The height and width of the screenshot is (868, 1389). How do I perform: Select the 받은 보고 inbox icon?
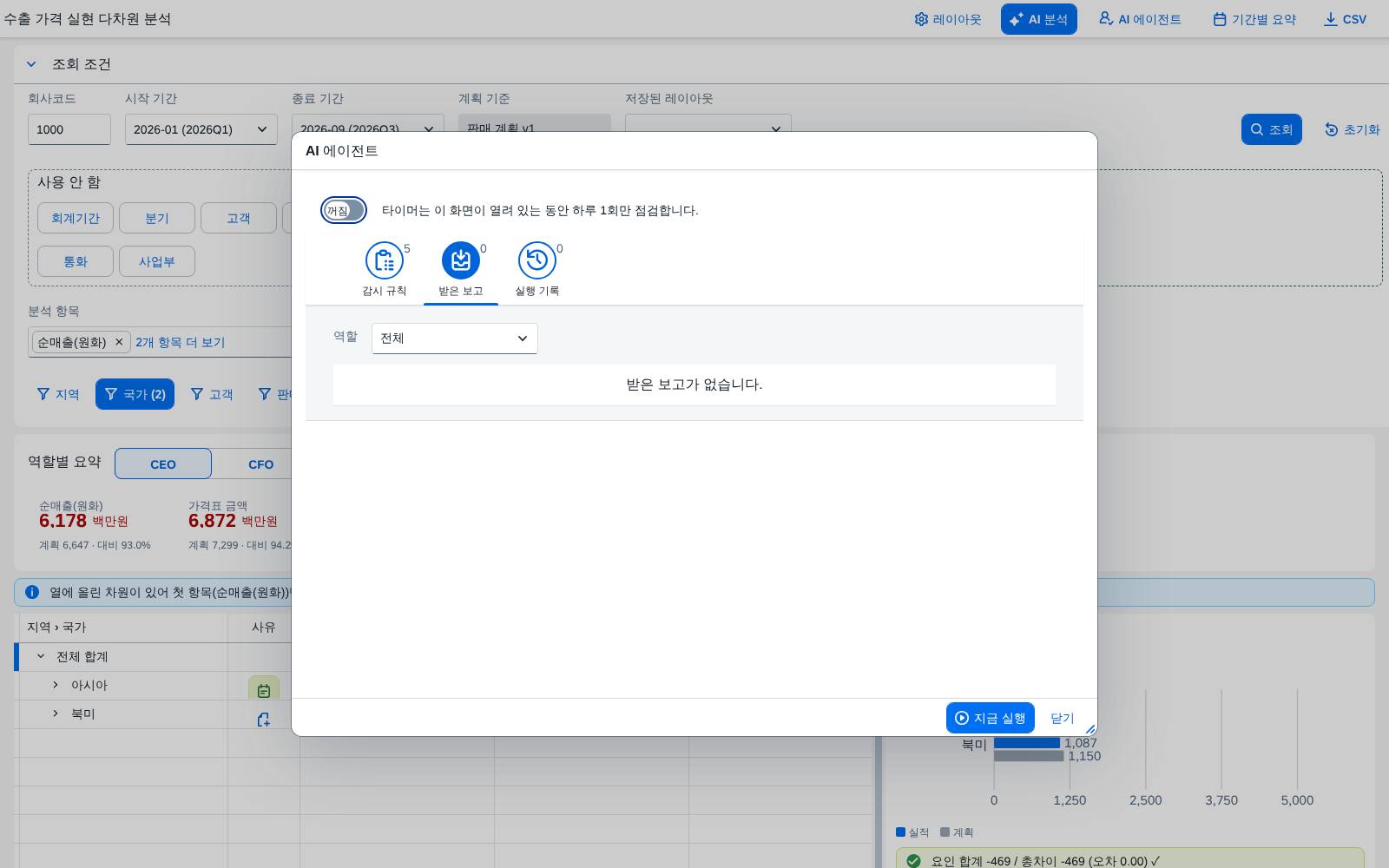[x=460, y=260]
